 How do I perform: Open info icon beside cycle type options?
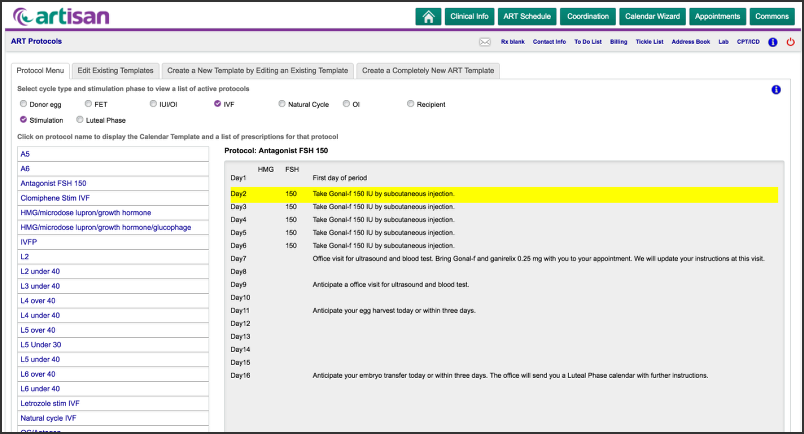tap(776, 90)
